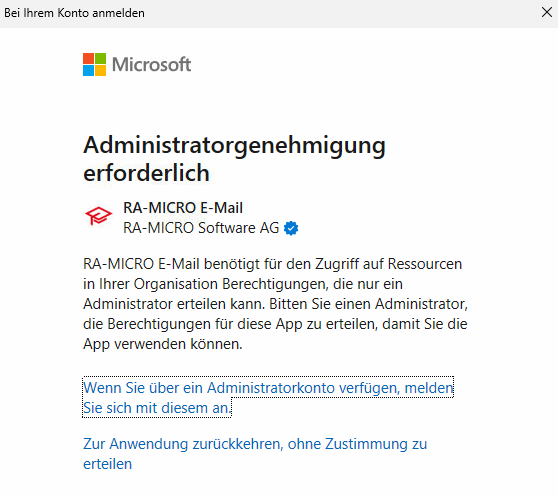This screenshot has width=558, height=498.
Task: Select the 'RA-MICRO E-Mail' app name
Action: click(x=183, y=208)
